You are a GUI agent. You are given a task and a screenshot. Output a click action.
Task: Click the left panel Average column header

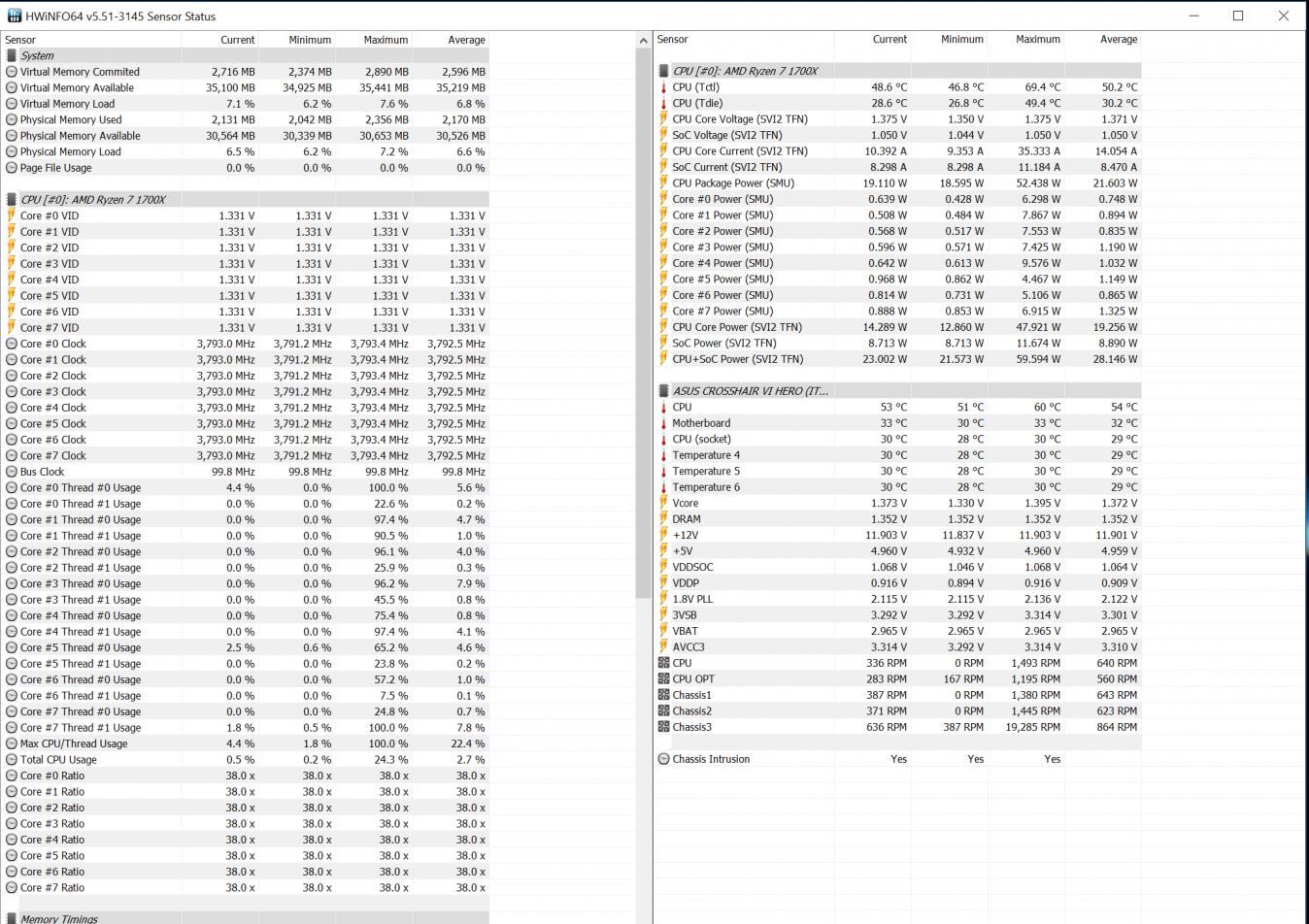(450, 40)
